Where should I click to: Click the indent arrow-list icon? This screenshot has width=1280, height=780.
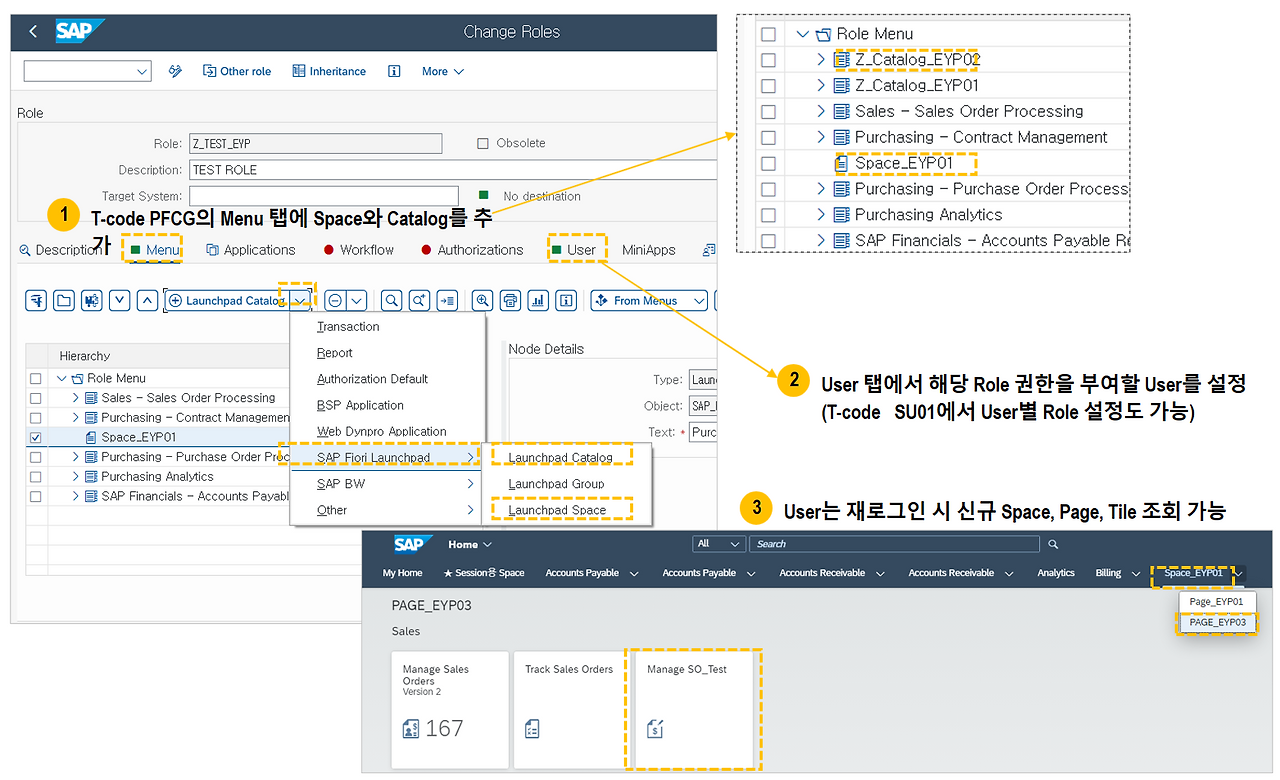pyautogui.click(x=447, y=300)
